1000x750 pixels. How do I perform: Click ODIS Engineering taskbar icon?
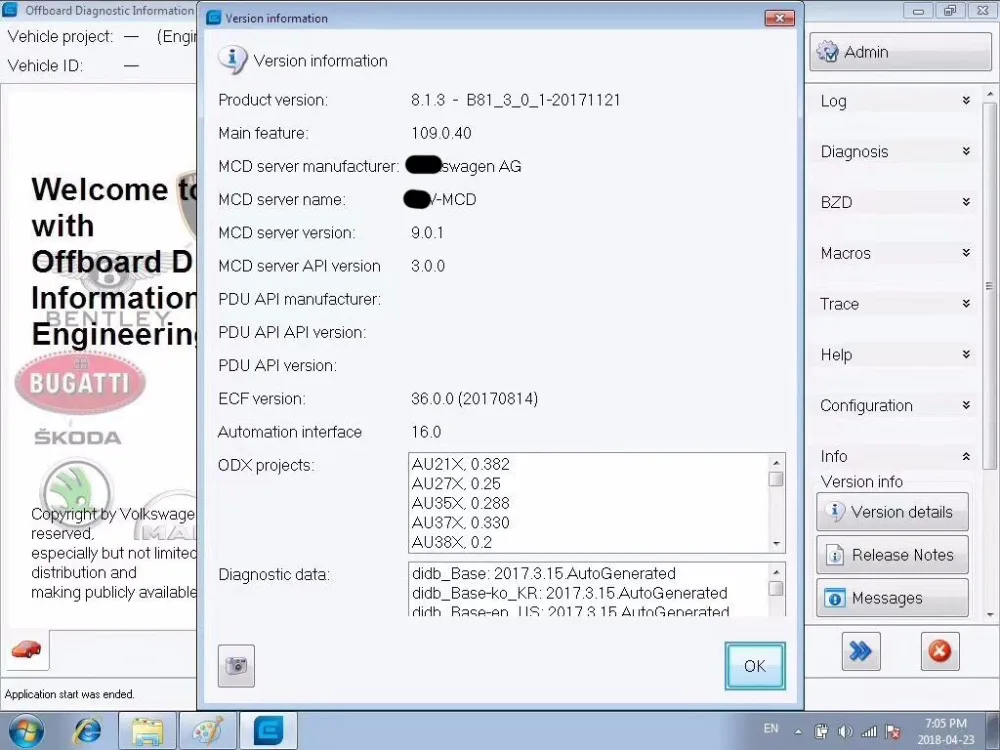[268, 732]
